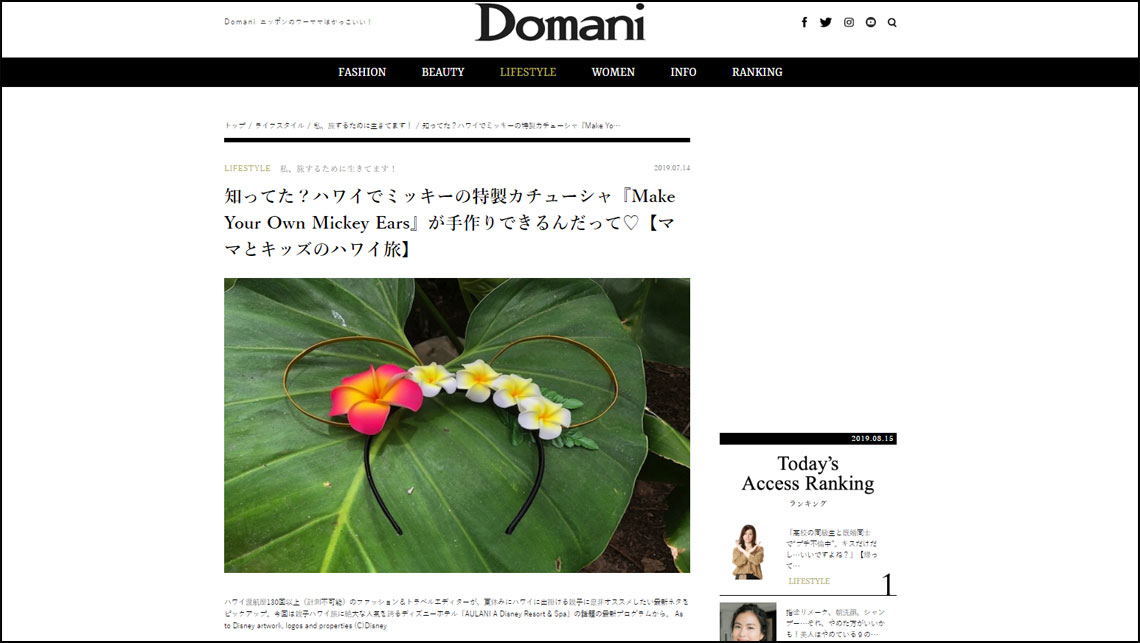Click LIFESTYLE tag in ranking item 1
The width and height of the screenshot is (1140, 643).
pyautogui.click(x=809, y=581)
